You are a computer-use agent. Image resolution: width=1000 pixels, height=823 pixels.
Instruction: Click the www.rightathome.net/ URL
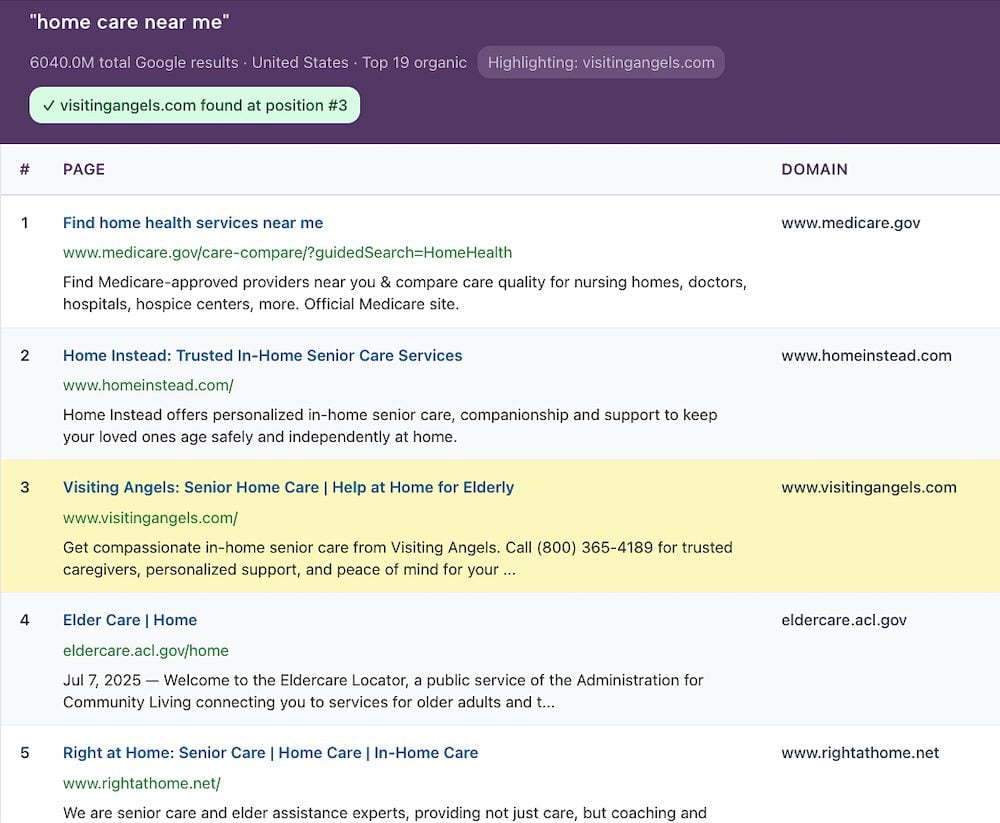point(142,783)
